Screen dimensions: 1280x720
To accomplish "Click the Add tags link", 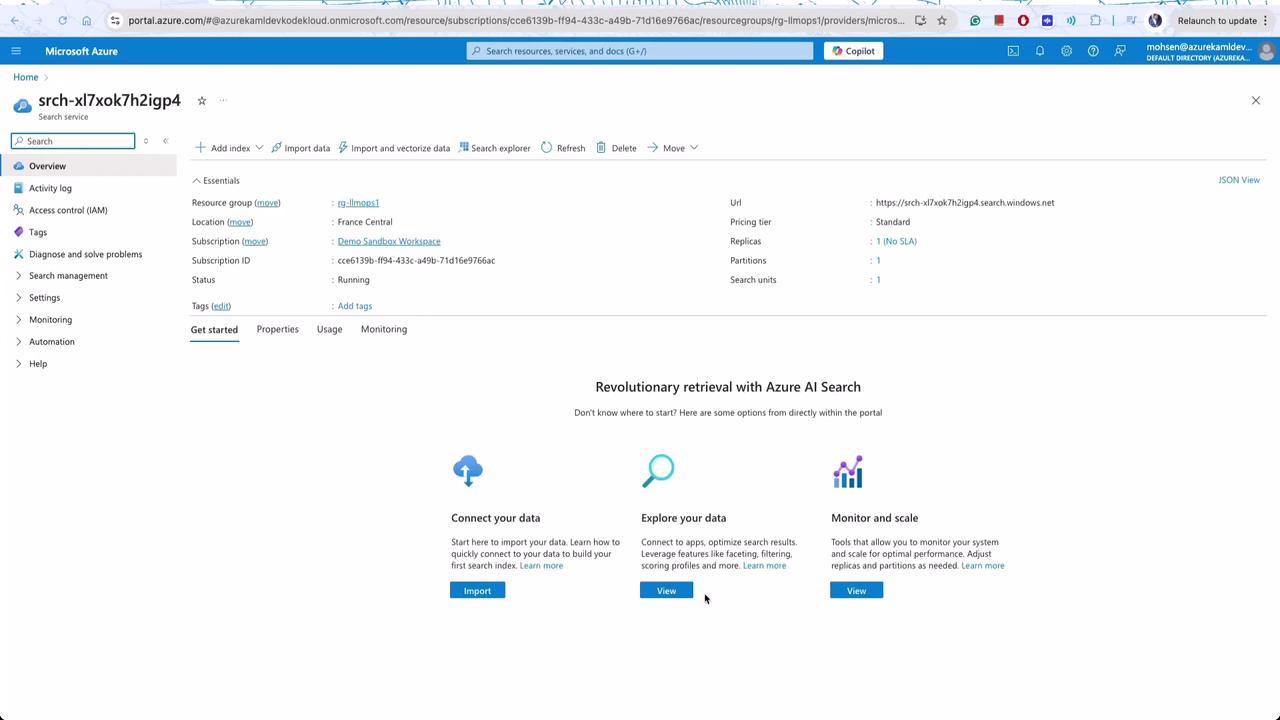I will (355, 306).
